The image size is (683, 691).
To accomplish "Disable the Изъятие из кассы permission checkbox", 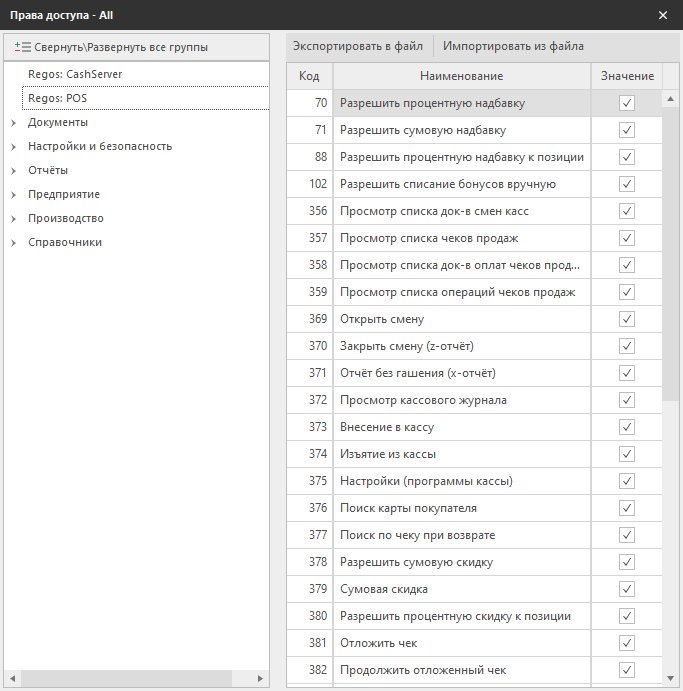I will 627,454.
